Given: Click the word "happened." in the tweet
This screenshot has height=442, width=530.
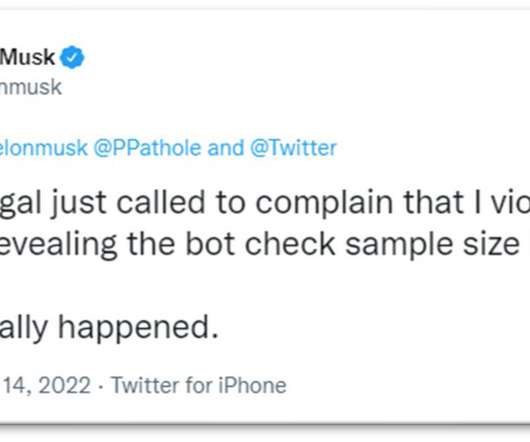Looking at the screenshot, I should click(138, 328).
